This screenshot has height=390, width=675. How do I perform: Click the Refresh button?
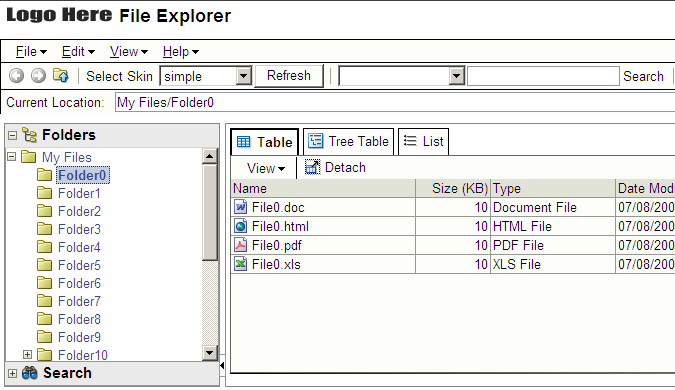(289, 76)
